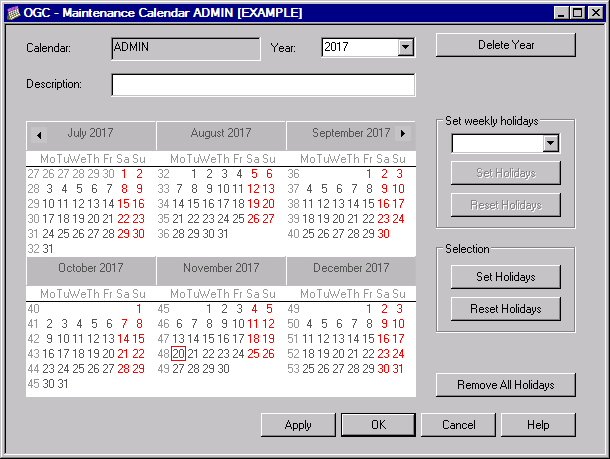
Task: Click week number 53 in December
Action: tap(293, 369)
